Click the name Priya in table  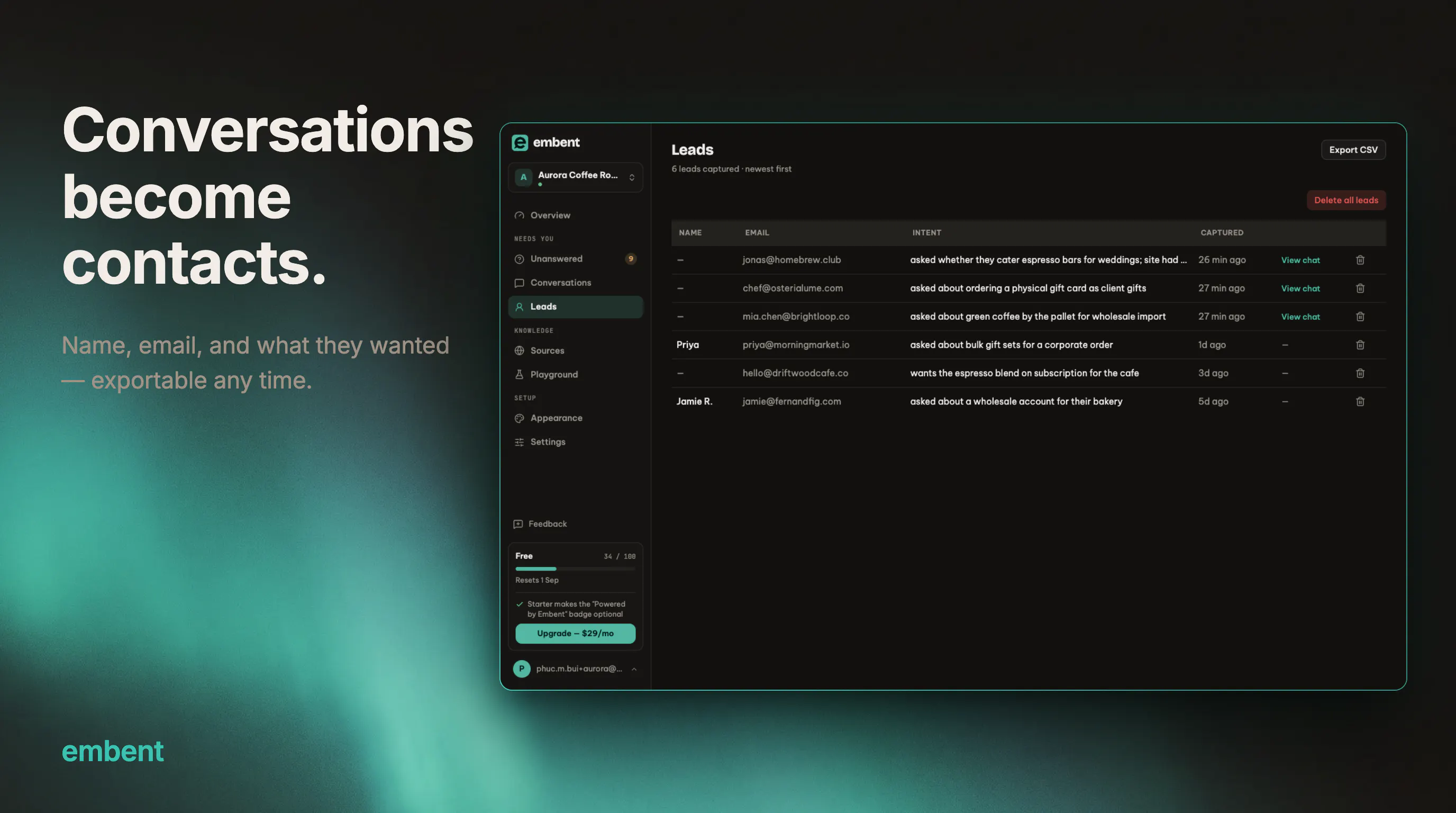pos(687,345)
